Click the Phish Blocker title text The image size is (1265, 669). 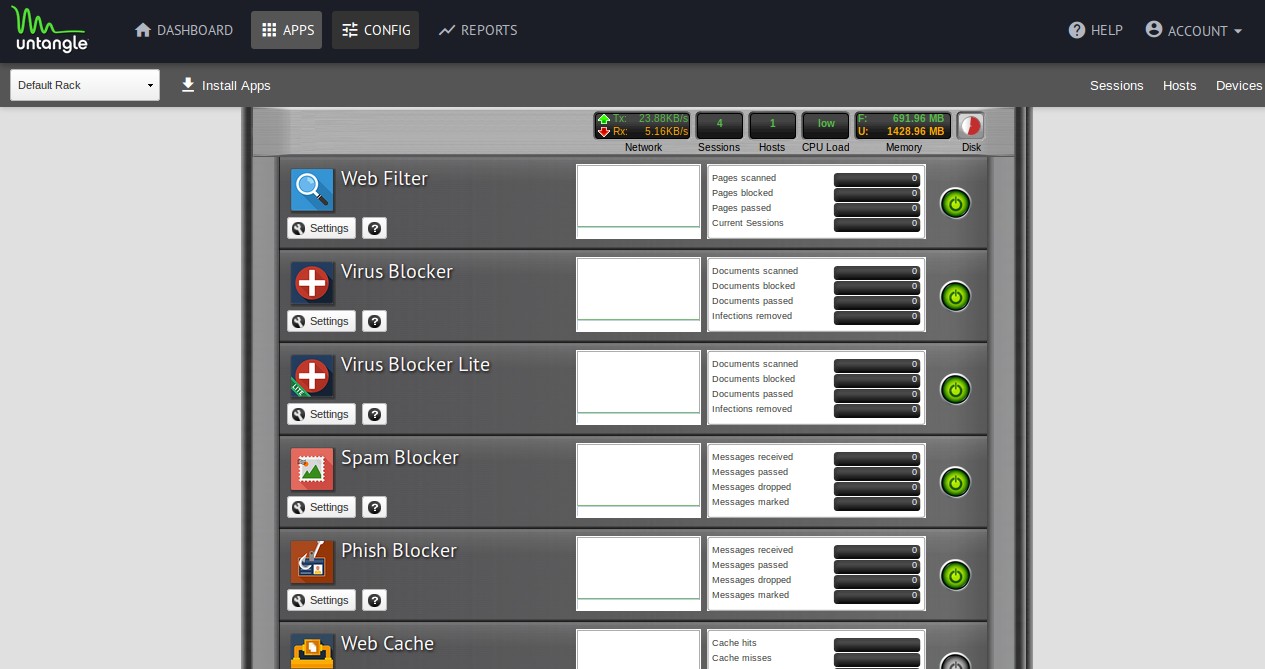(x=399, y=550)
